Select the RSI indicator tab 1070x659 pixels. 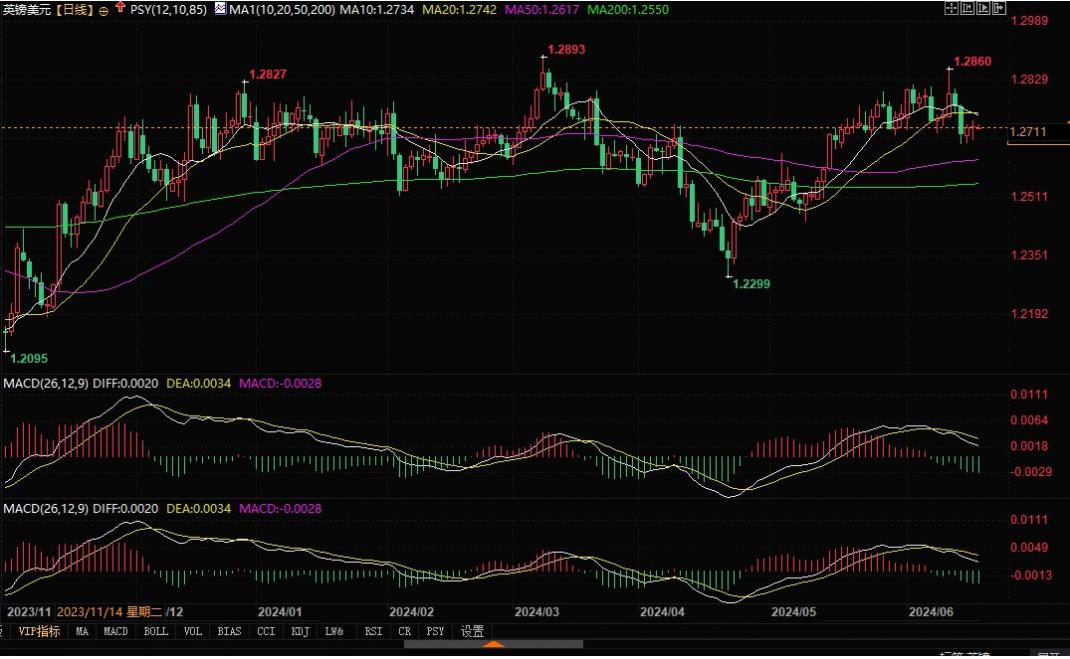point(373,631)
